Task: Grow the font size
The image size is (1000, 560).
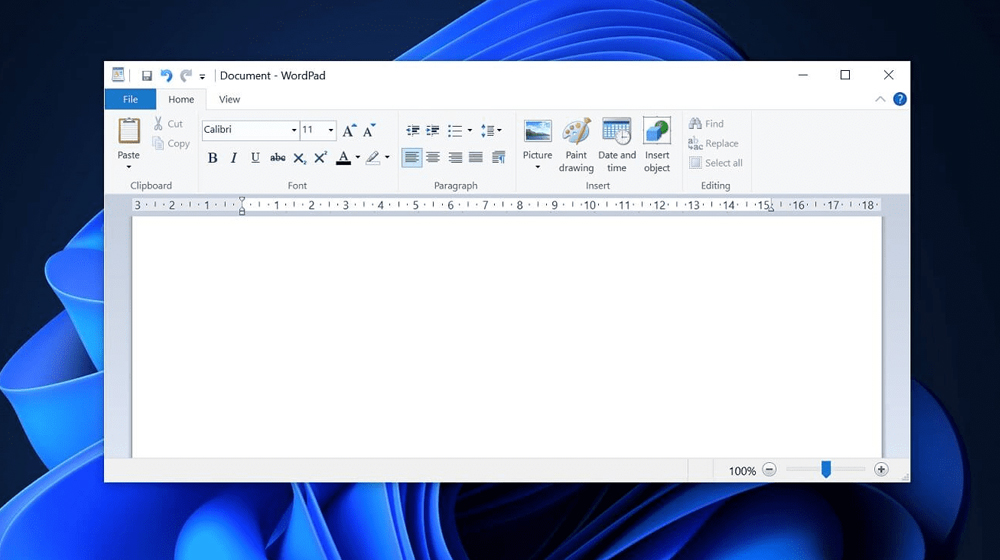Action: pos(349,131)
